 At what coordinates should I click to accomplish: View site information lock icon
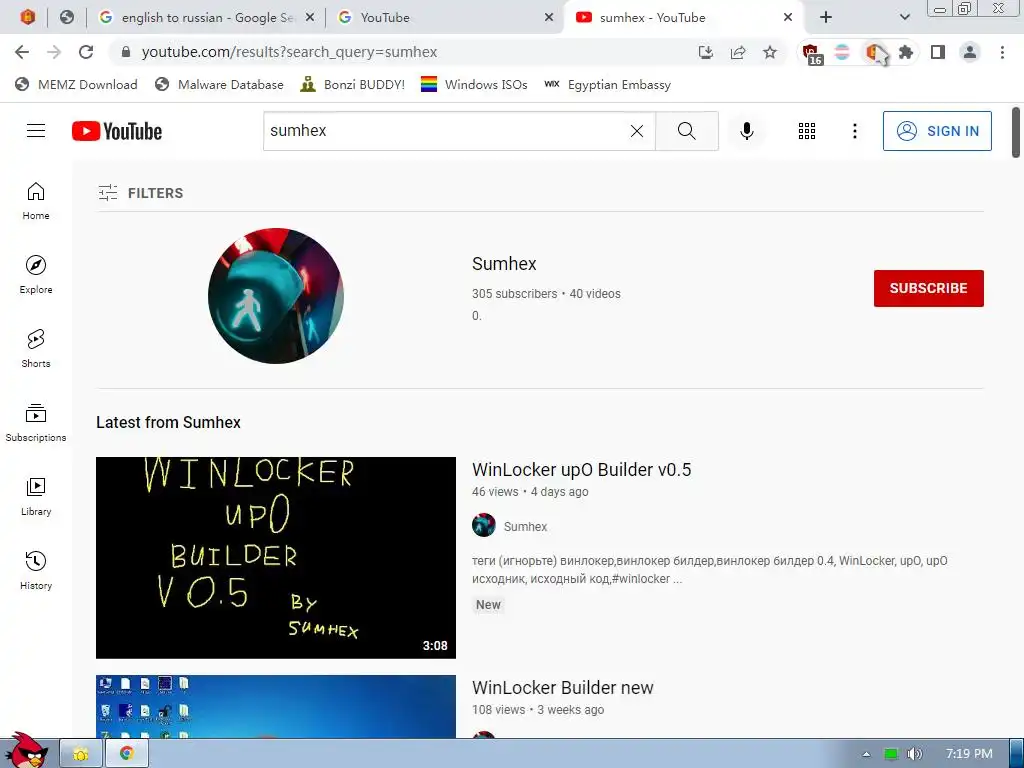pos(126,52)
